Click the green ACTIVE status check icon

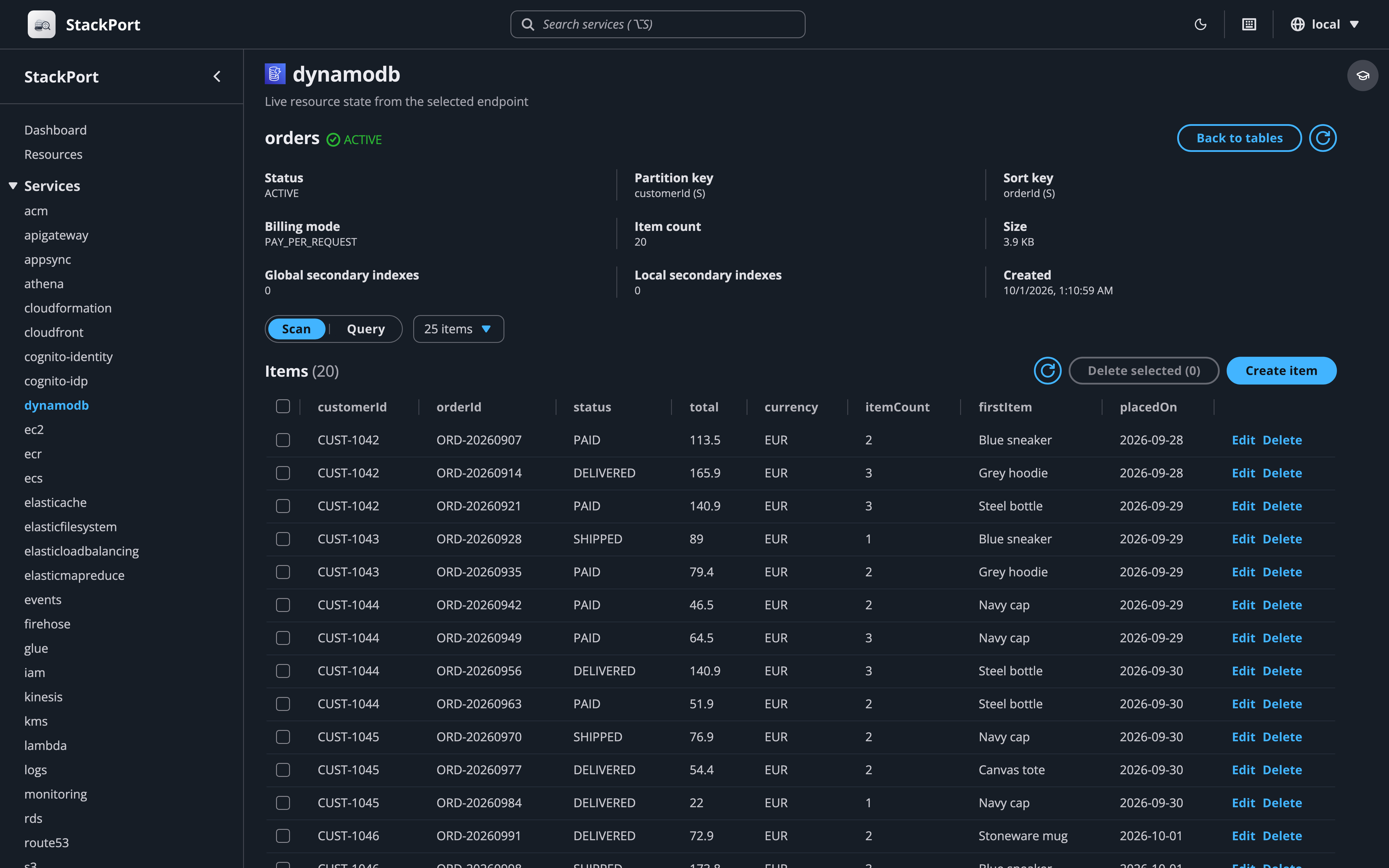tap(333, 139)
